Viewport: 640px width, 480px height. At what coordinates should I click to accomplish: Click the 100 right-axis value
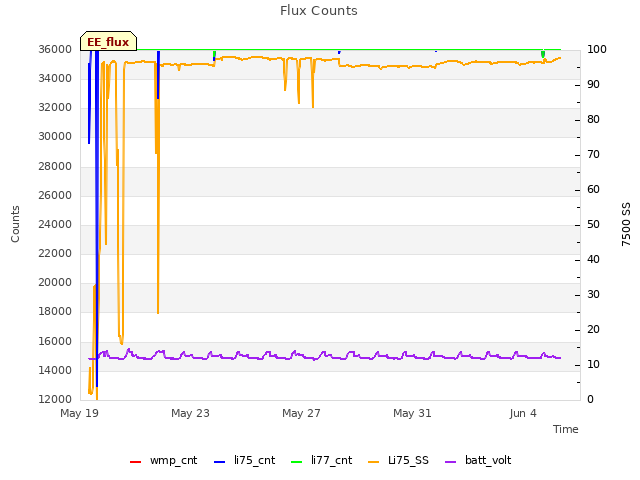(x=597, y=49)
